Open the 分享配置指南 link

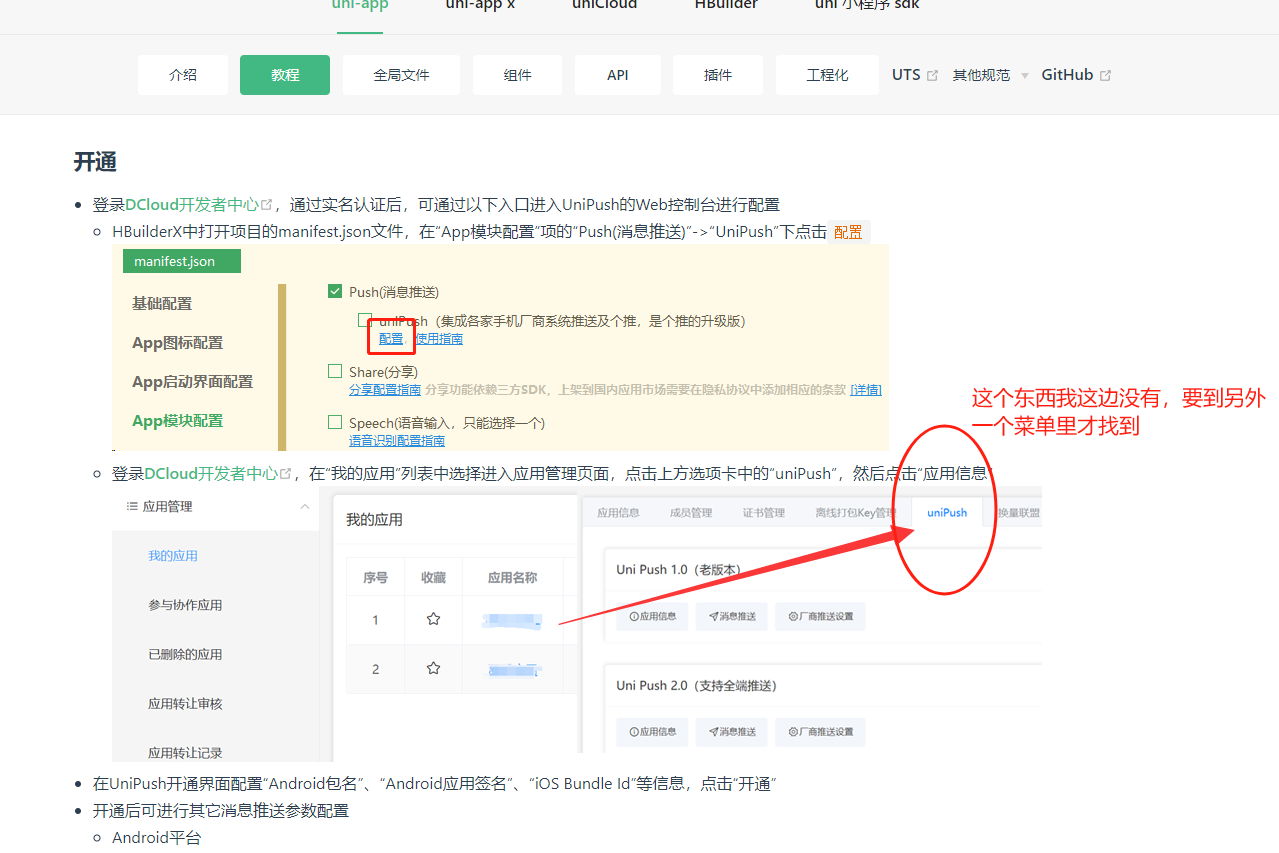385,390
